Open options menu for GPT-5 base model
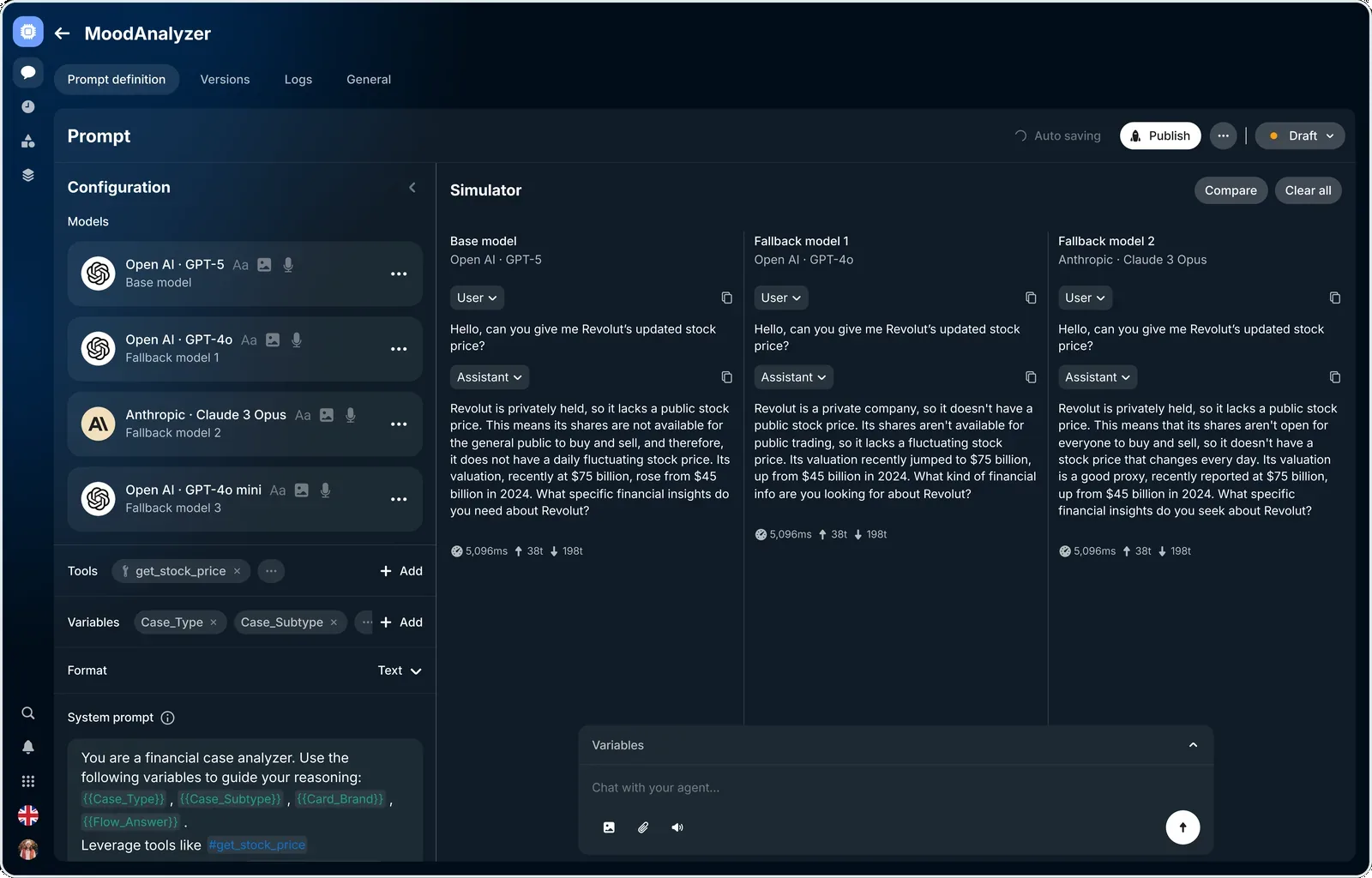The image size is (1372, 878). tap(399, 274)
